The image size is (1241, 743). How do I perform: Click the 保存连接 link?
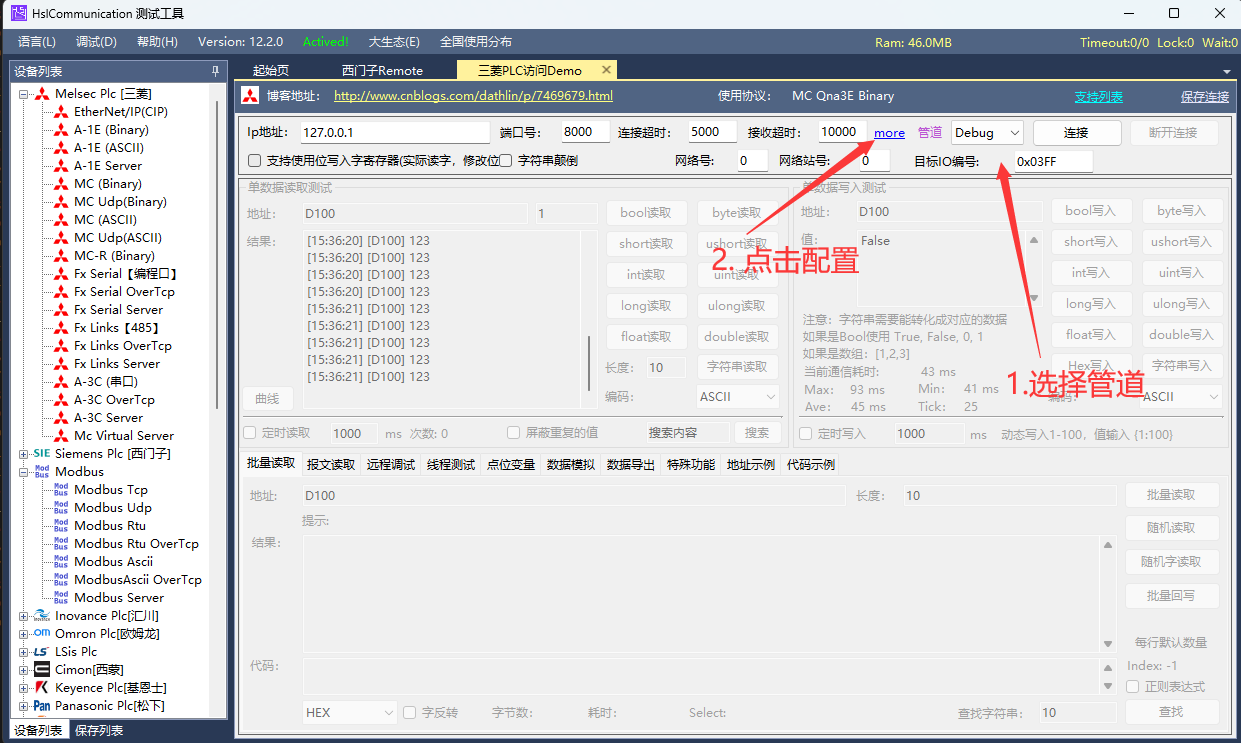1205,97
